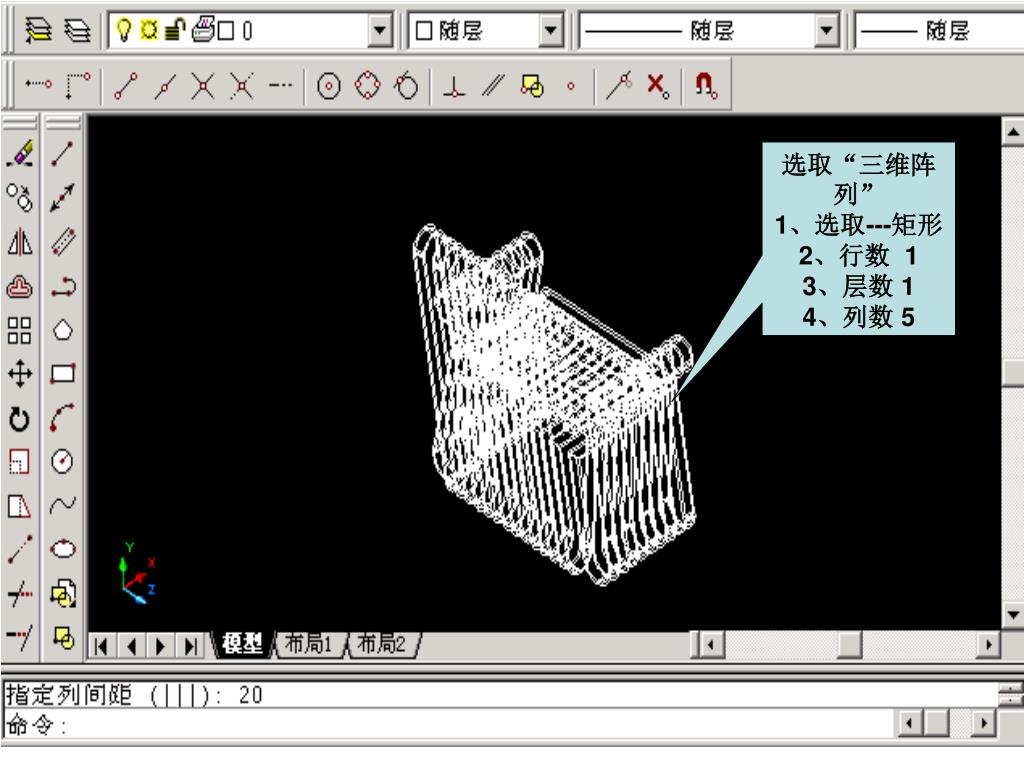Viewport: 1024px width, 768px height.
Task: Switch to the 布局2 tab
Action: (x=383, y=645)
